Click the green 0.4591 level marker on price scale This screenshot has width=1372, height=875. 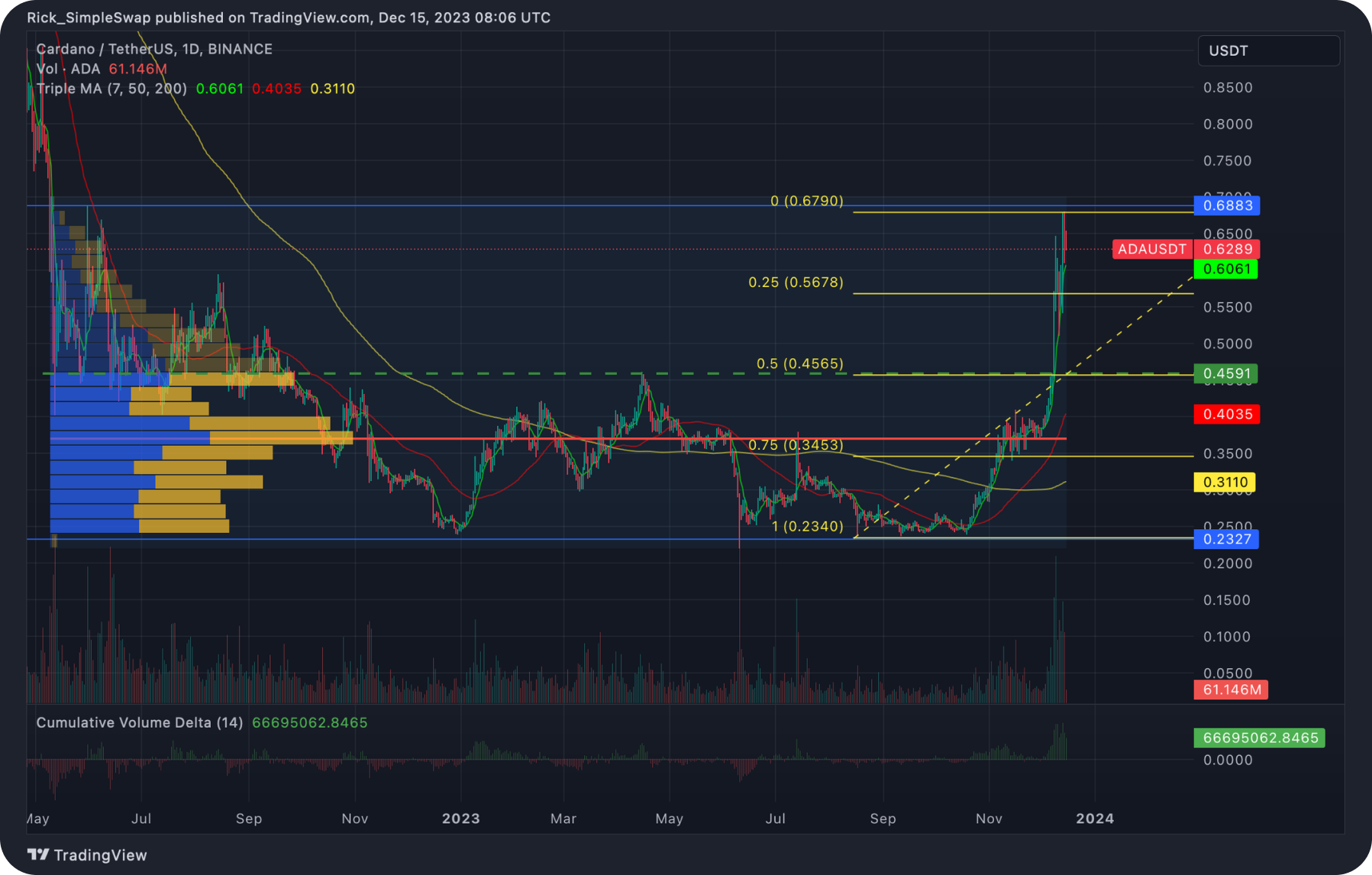(1226, 374)
